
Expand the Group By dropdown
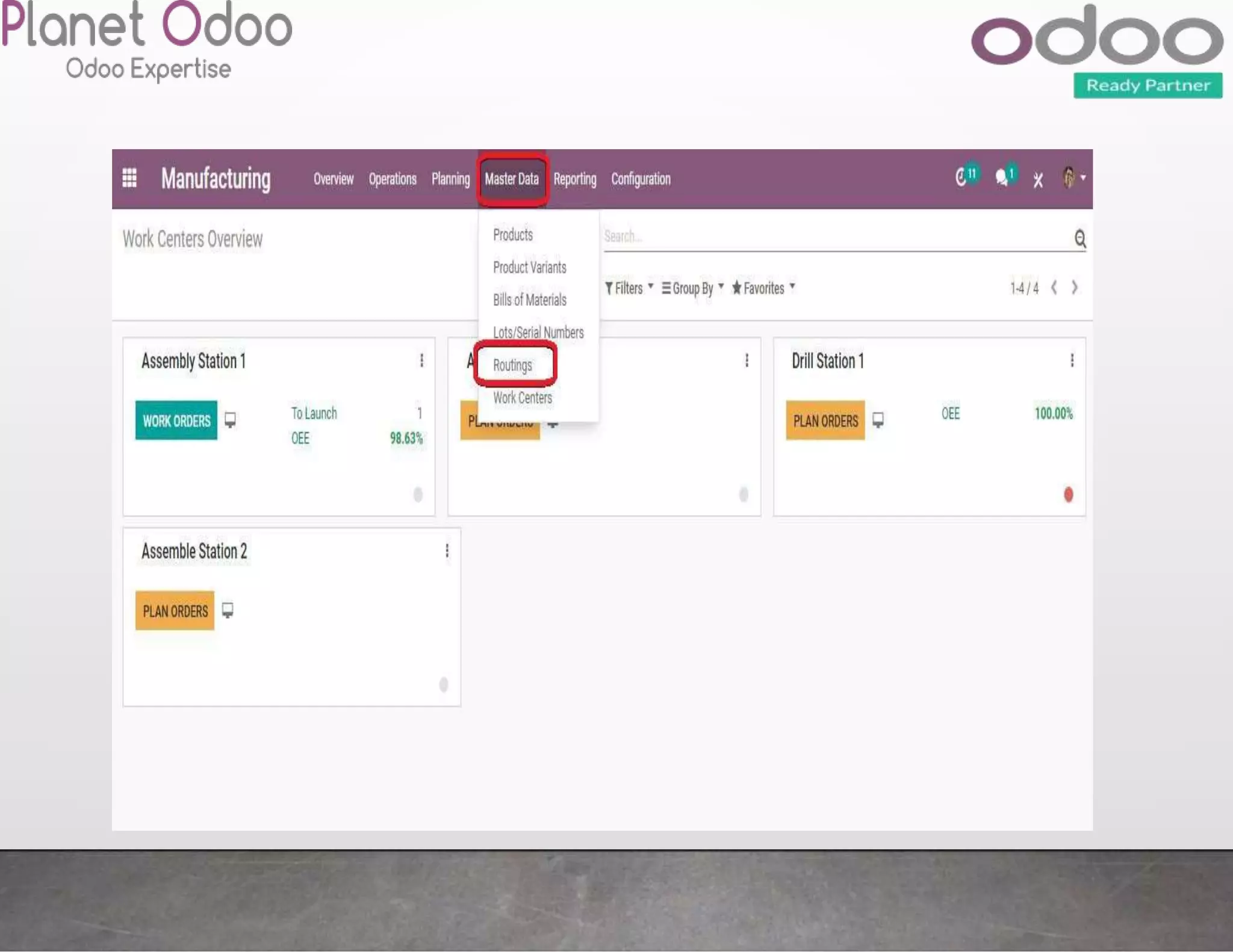tap(692, 288)
